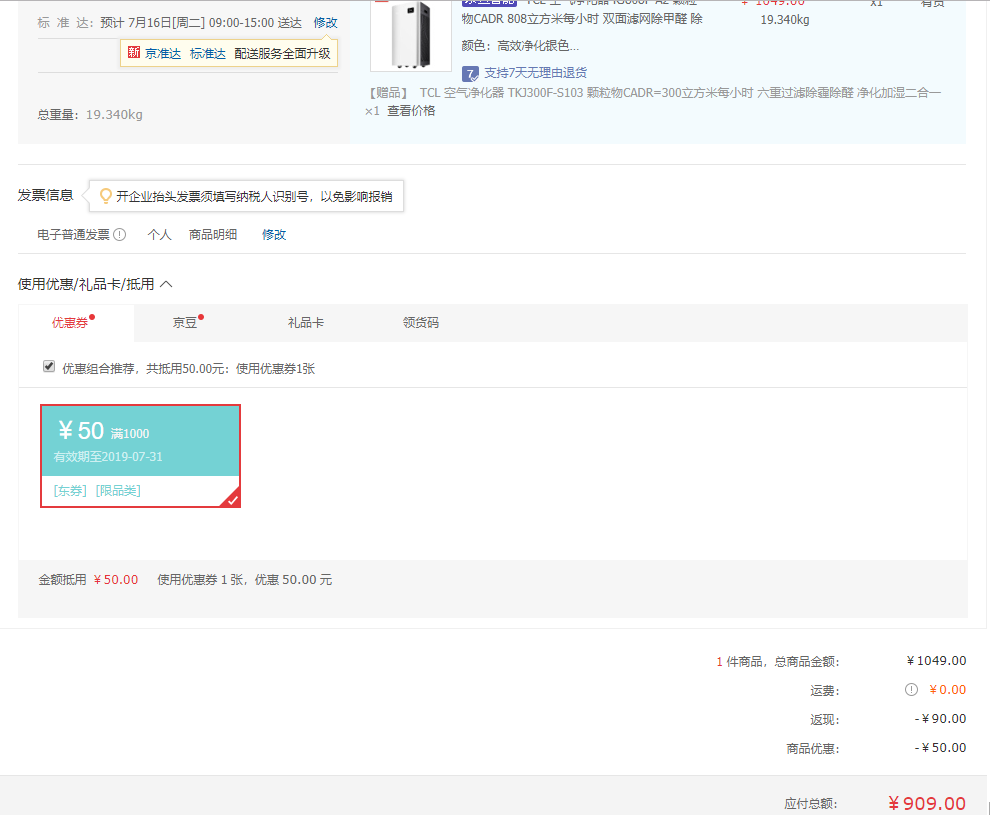Click the gift TCL TKJ300F-S103 description
990x815 pixels.
pyautogui.click(x=681, y=93)
